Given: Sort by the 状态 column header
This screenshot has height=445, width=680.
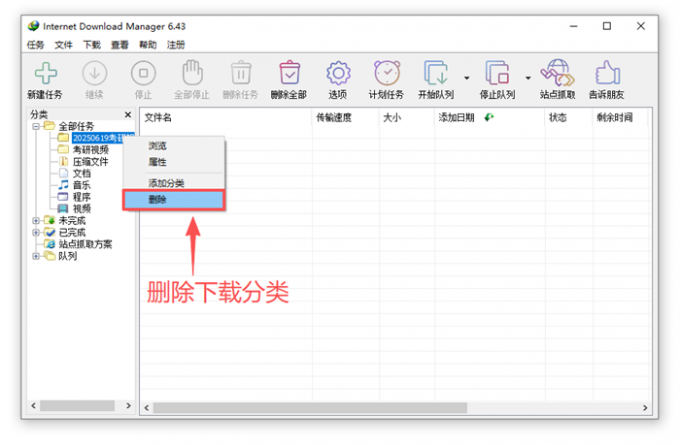Looking at the screenshot, I should point(568,118).
